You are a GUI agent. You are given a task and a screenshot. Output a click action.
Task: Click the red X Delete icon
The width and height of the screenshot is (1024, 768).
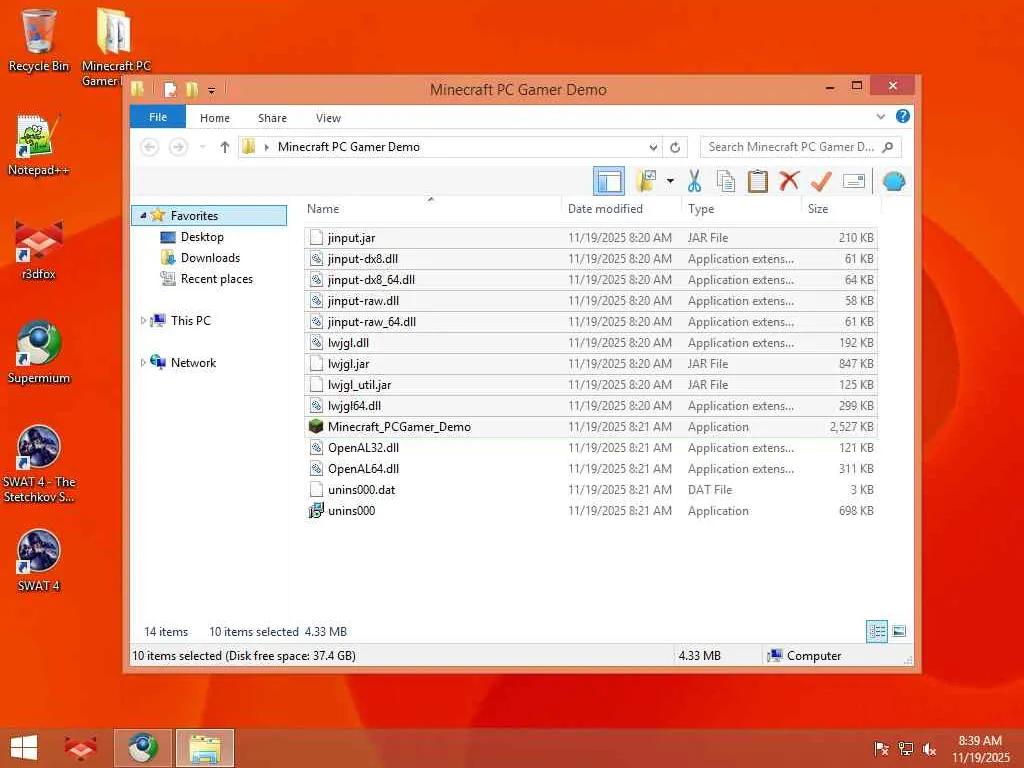click(790, 181)
